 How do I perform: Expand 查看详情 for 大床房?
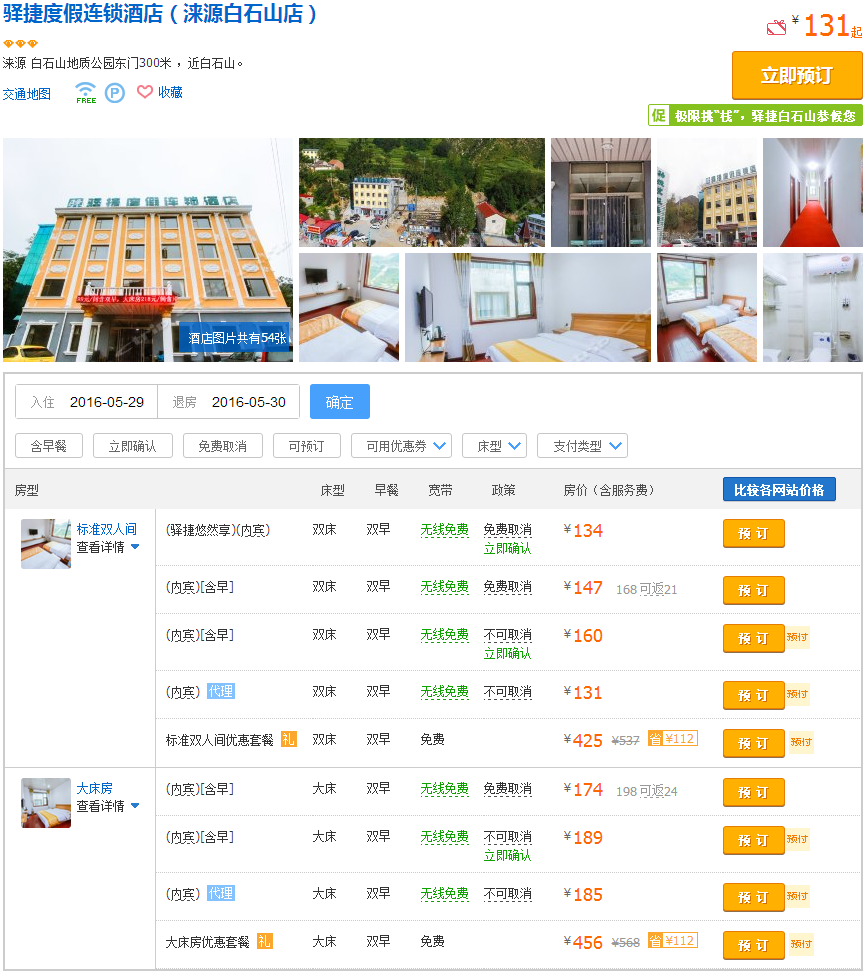click(107, 806)
